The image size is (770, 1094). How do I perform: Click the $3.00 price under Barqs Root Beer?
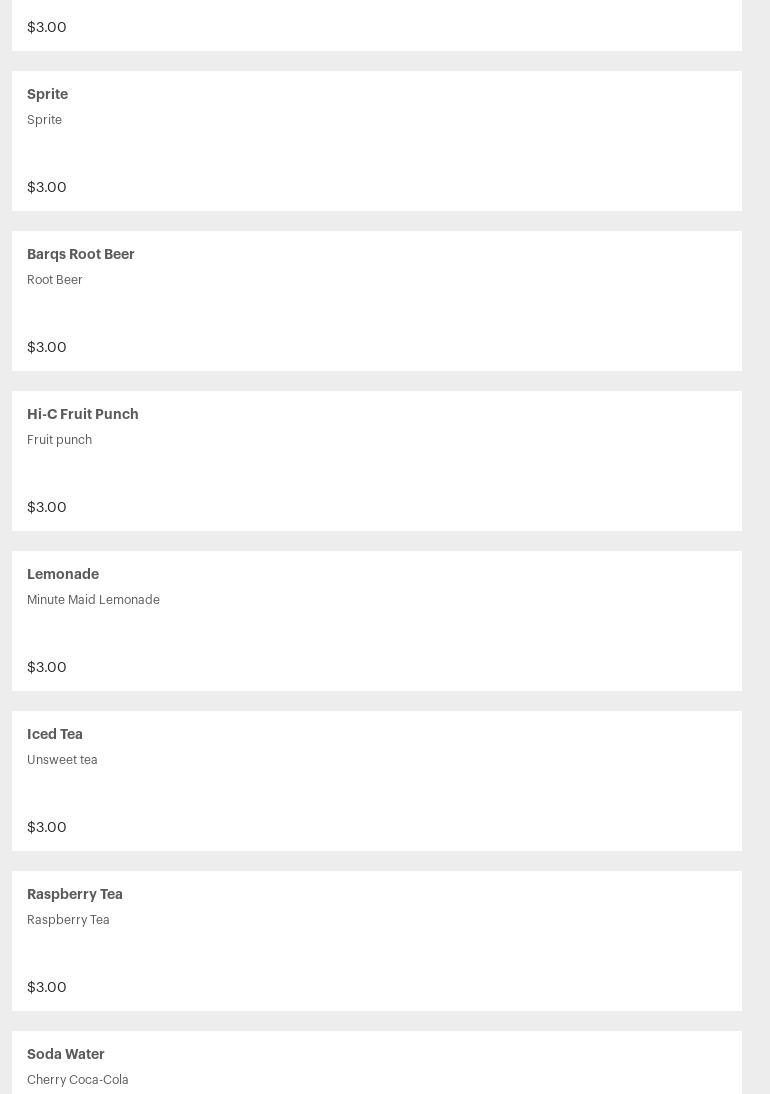click(47, 347)
